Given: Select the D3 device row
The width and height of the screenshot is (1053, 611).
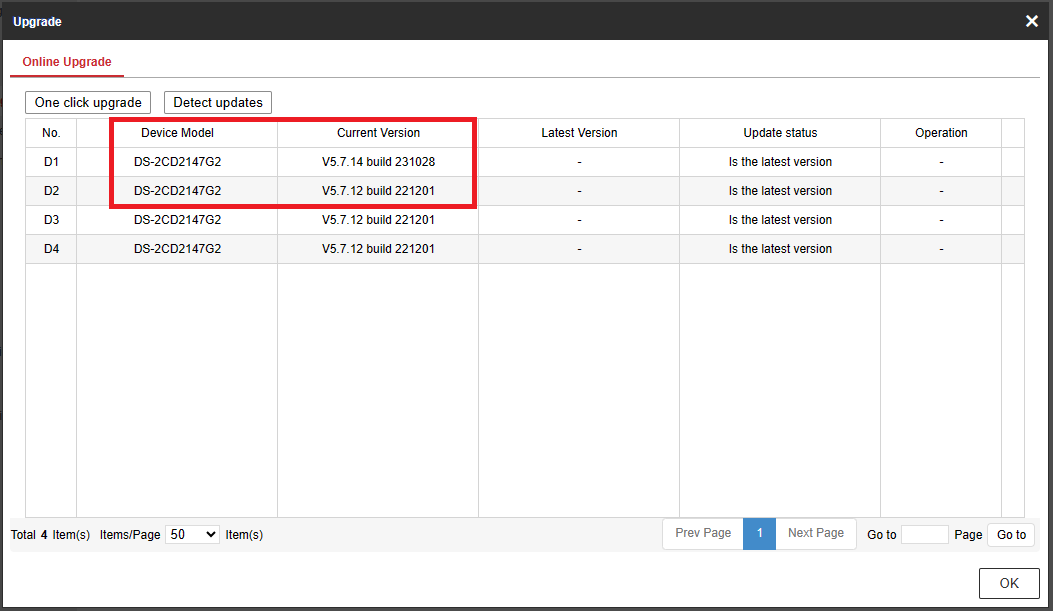Looking at the screenshot, I should tap(51, 220).
